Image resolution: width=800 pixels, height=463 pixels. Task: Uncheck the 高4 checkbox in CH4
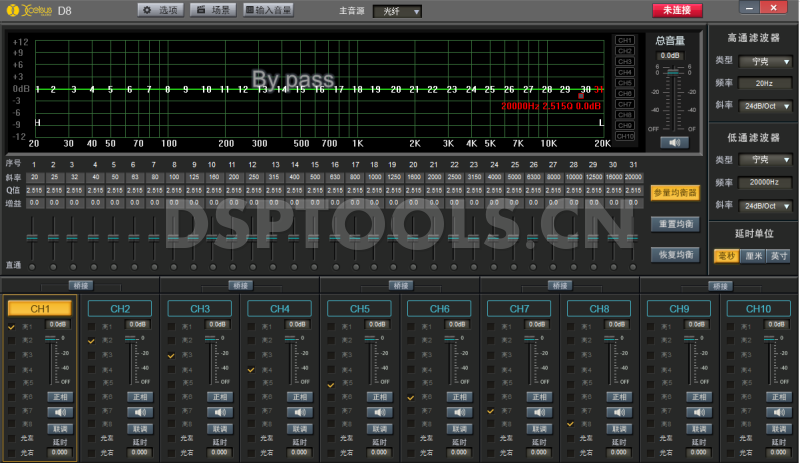click(x=252, y=369)
